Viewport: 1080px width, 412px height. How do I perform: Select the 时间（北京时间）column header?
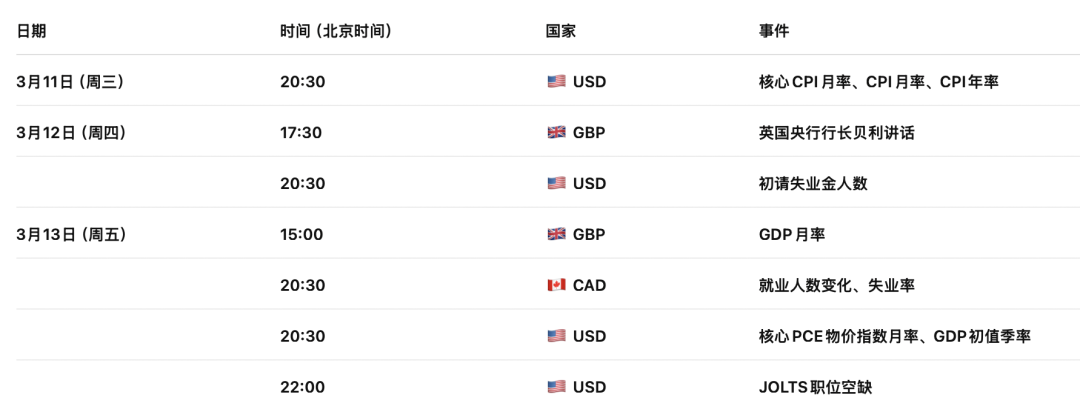tap(335, 31)
